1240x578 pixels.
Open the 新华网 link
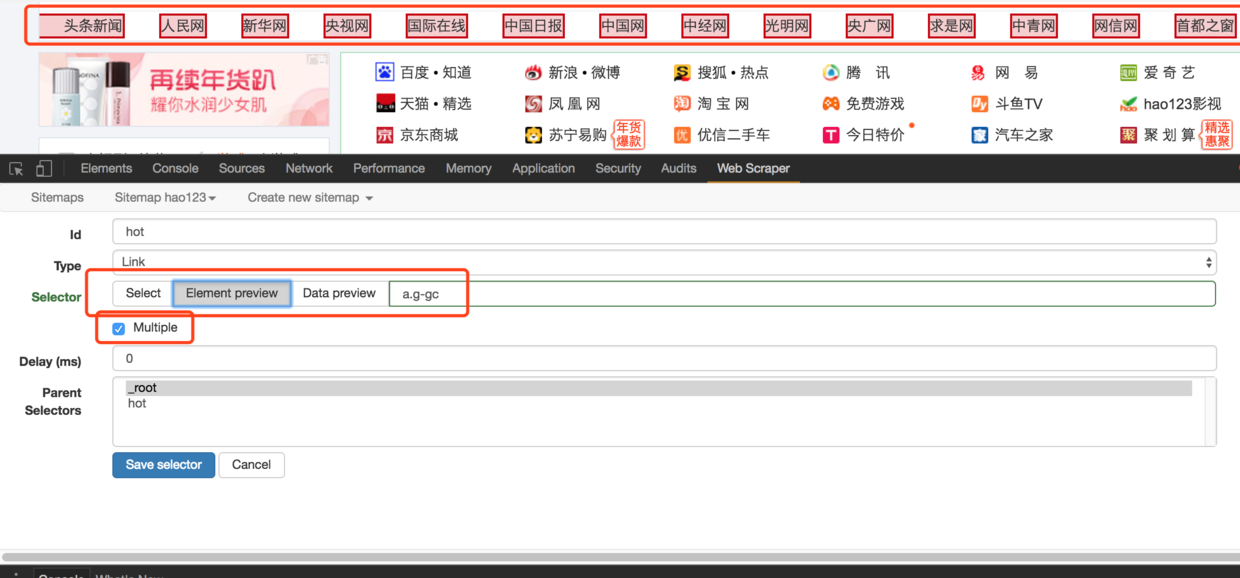tap(265, 26)
